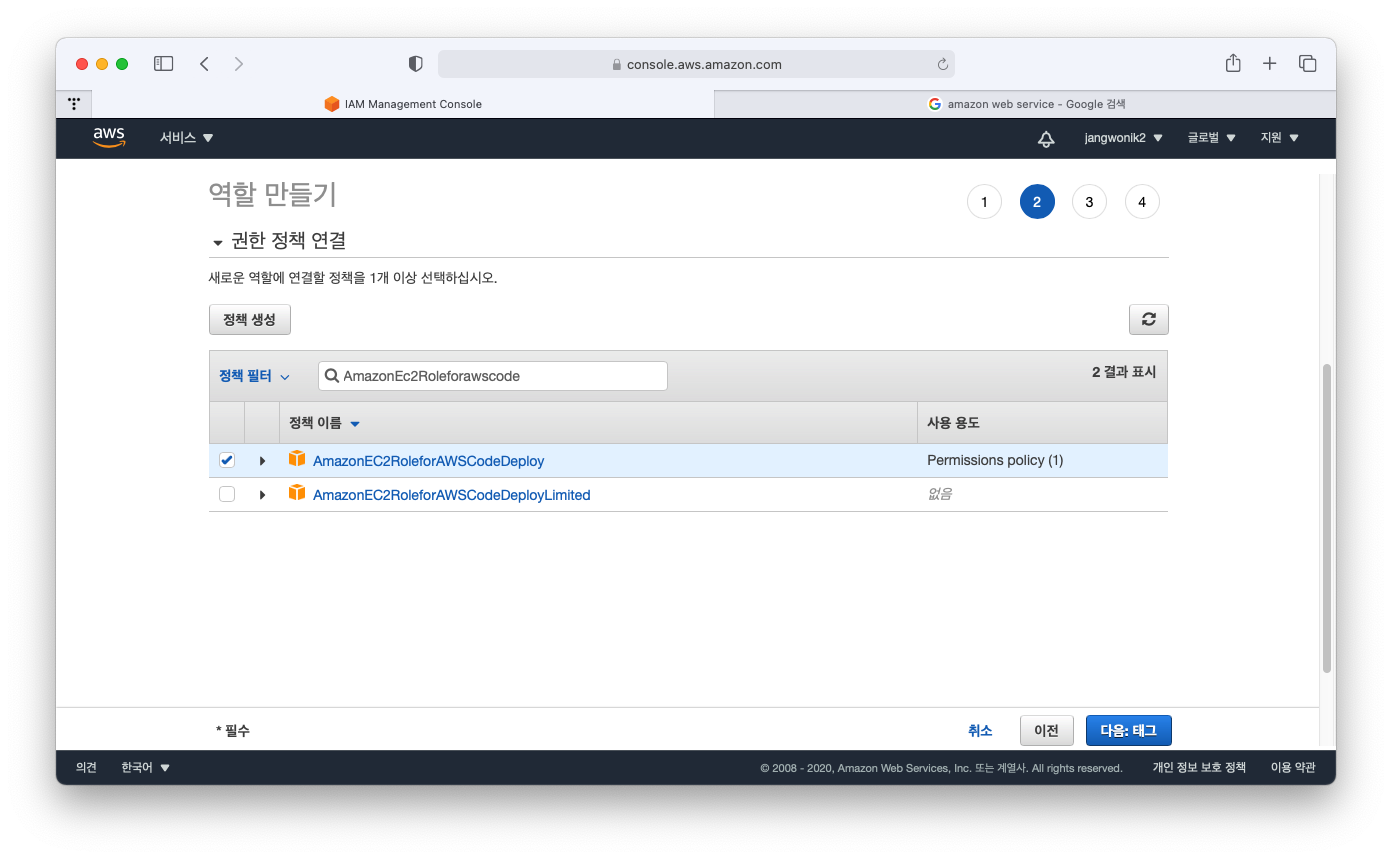Go to step 1 of the wizard
1392x859 pixels.
point(984,202)
